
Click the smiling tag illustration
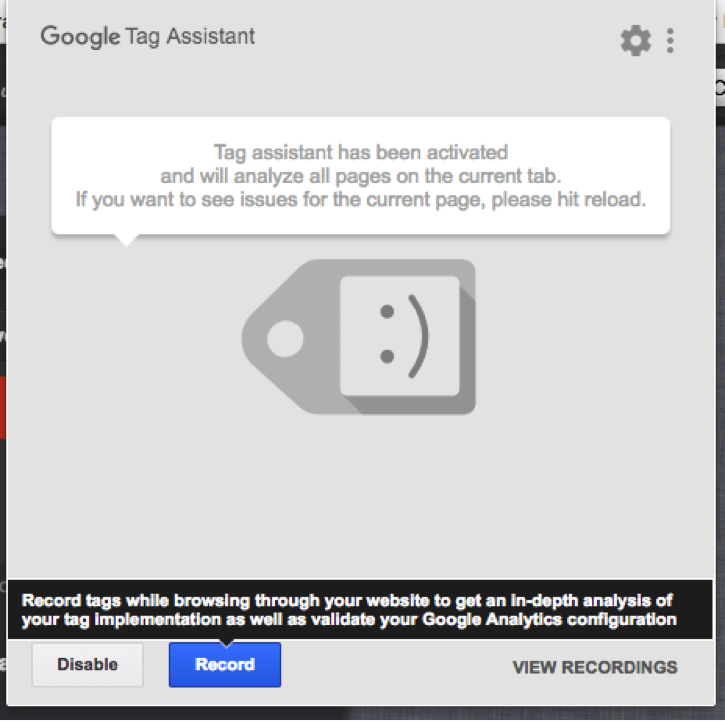coord(359,337)
